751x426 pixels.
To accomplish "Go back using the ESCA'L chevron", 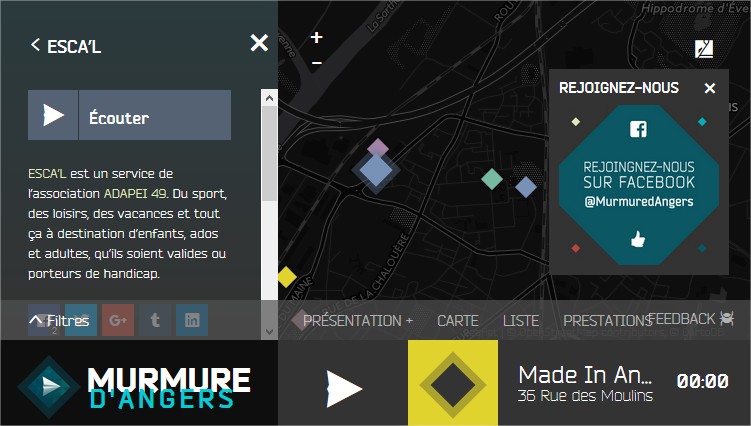I will 35,45.
